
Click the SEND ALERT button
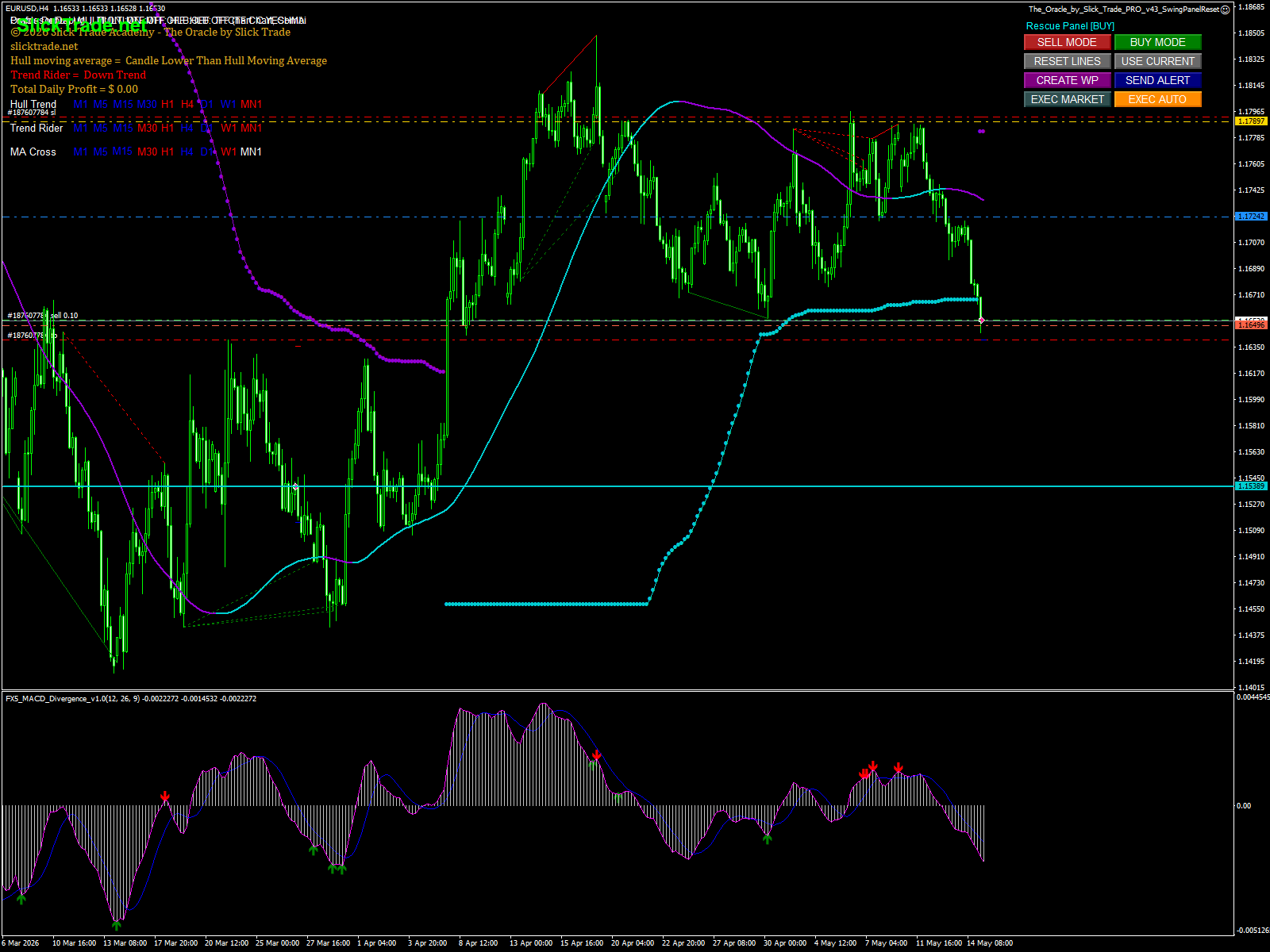[x=1157, y=80]
